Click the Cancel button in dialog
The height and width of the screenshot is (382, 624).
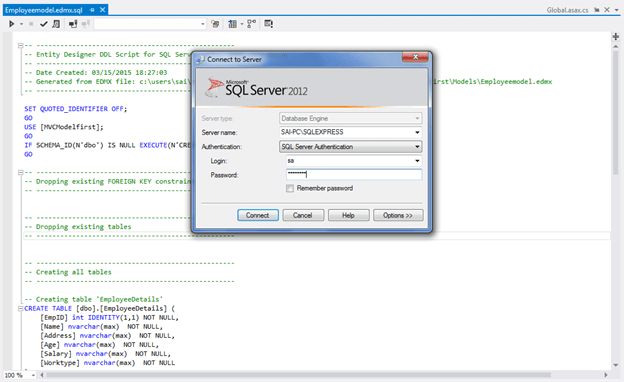pyautogui.click(x=303, y=215)
